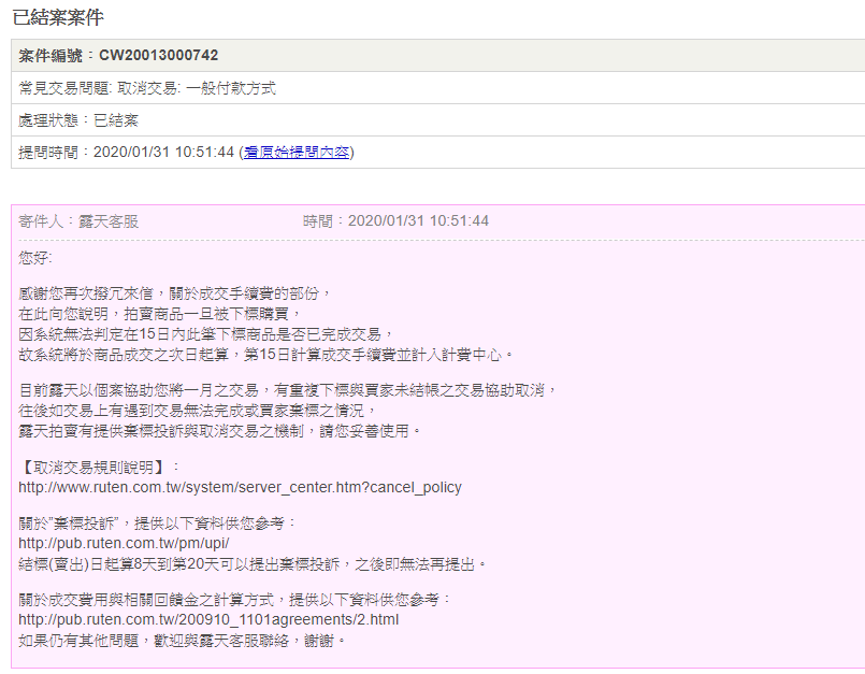Click the 提問時間 2020/01/31 10:51:44 text
Viewport: 865px width, 674px height.
pyautogui.click(x=126, y=152)
